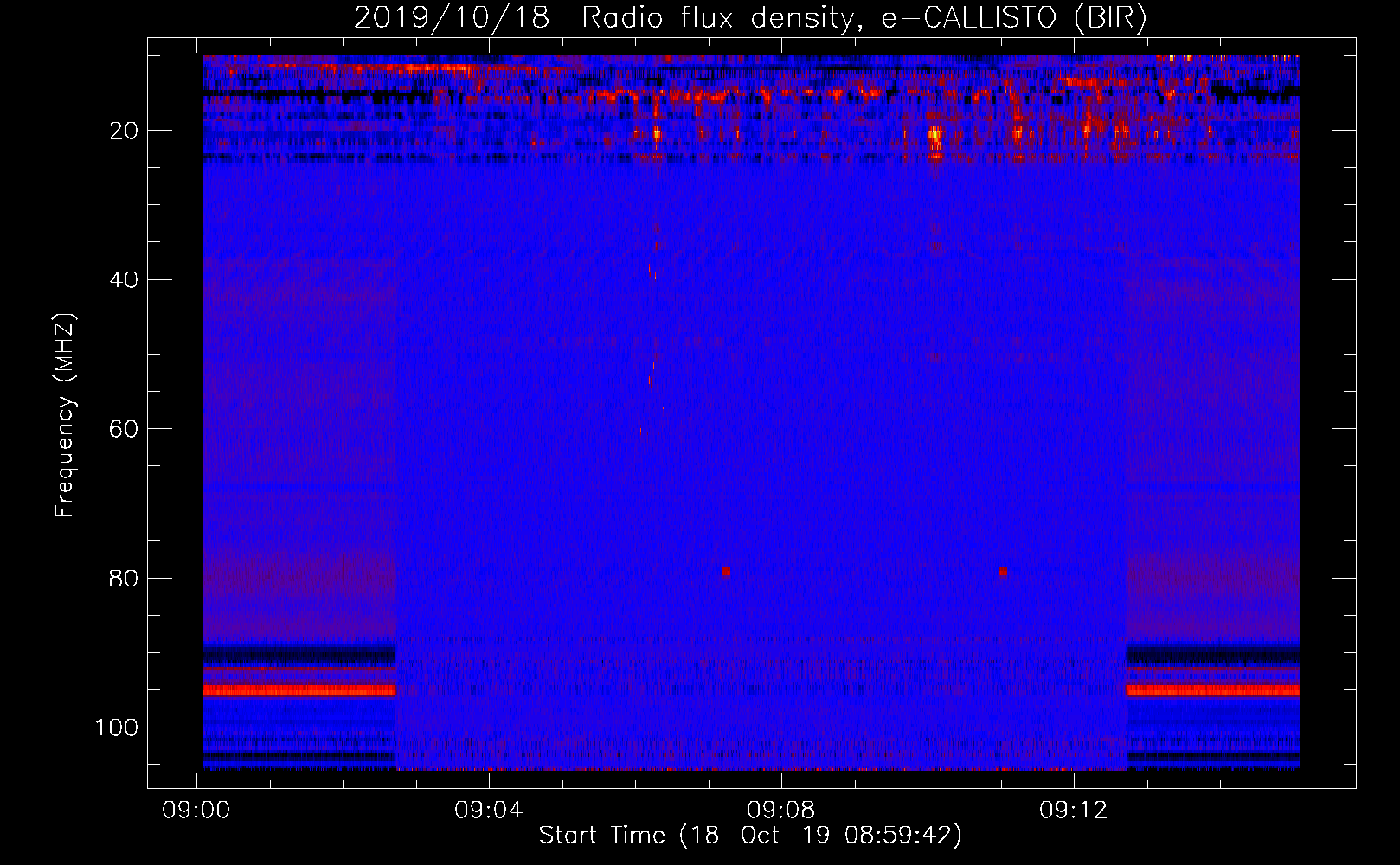
Task: Click the 80 MHz frequency tick label
Action: pyautogui.click(x=125, y=578)
